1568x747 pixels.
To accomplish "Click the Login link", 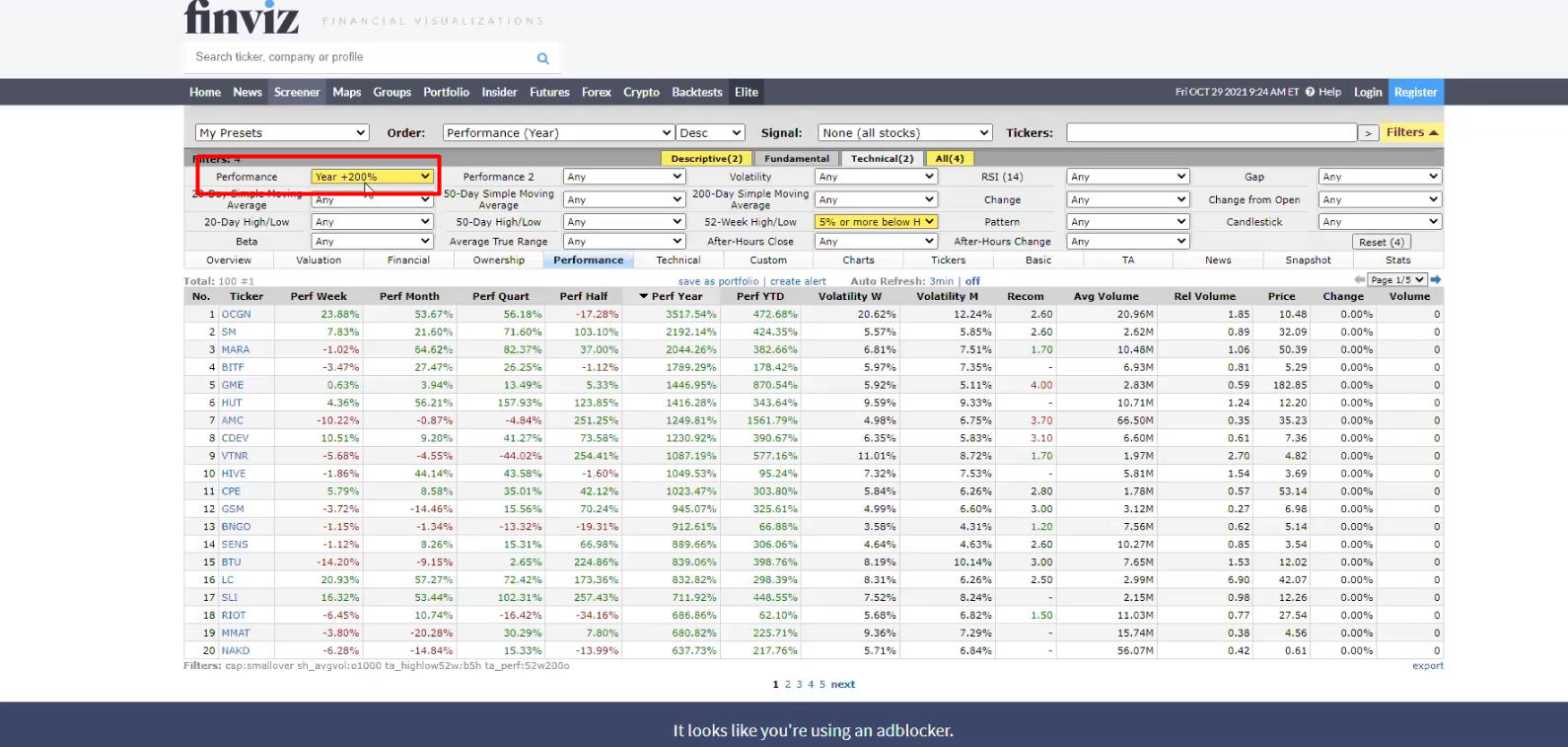I will tap(1368, 92).
